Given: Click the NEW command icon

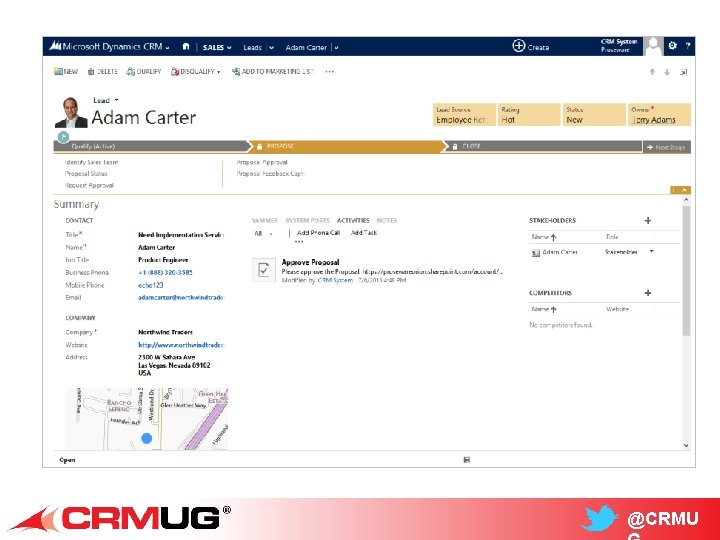Looking at the screenshot, I should (x=58, y=71).
